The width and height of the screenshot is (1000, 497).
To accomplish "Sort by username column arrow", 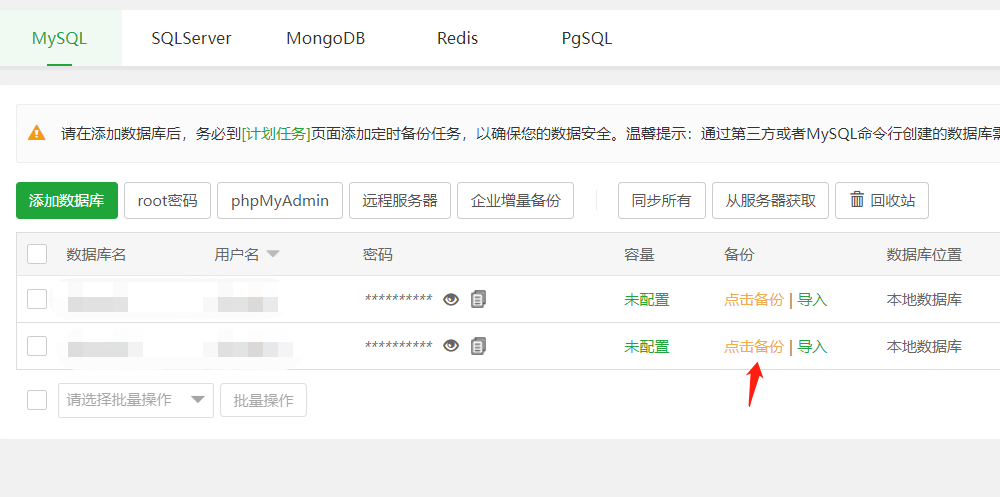I will (272, 254).
